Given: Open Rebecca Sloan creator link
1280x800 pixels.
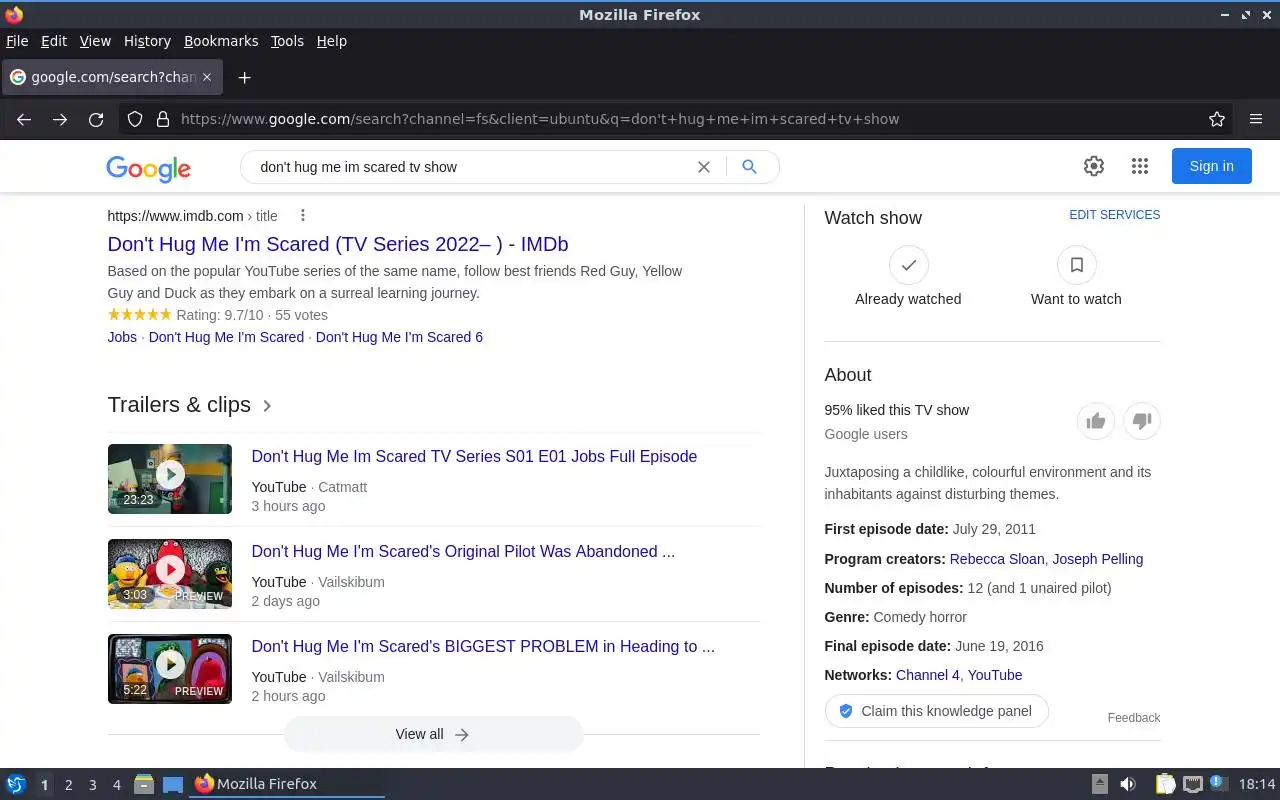Looking at the screenshot, I should (997, 559).
